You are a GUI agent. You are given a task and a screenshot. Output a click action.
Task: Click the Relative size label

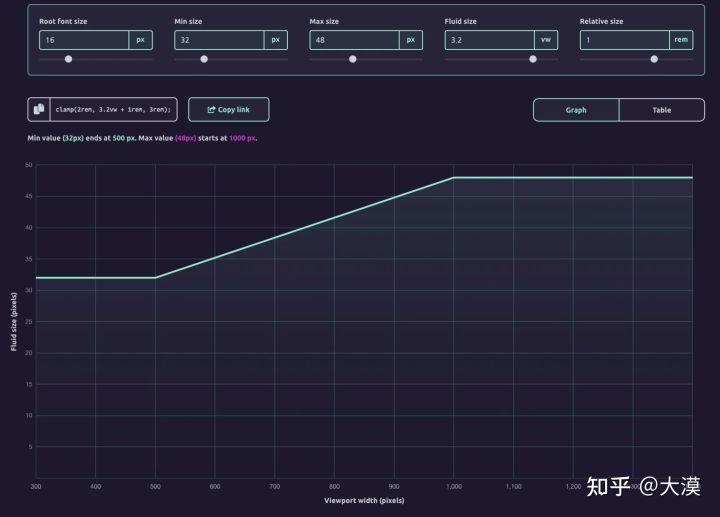[602, 21]
